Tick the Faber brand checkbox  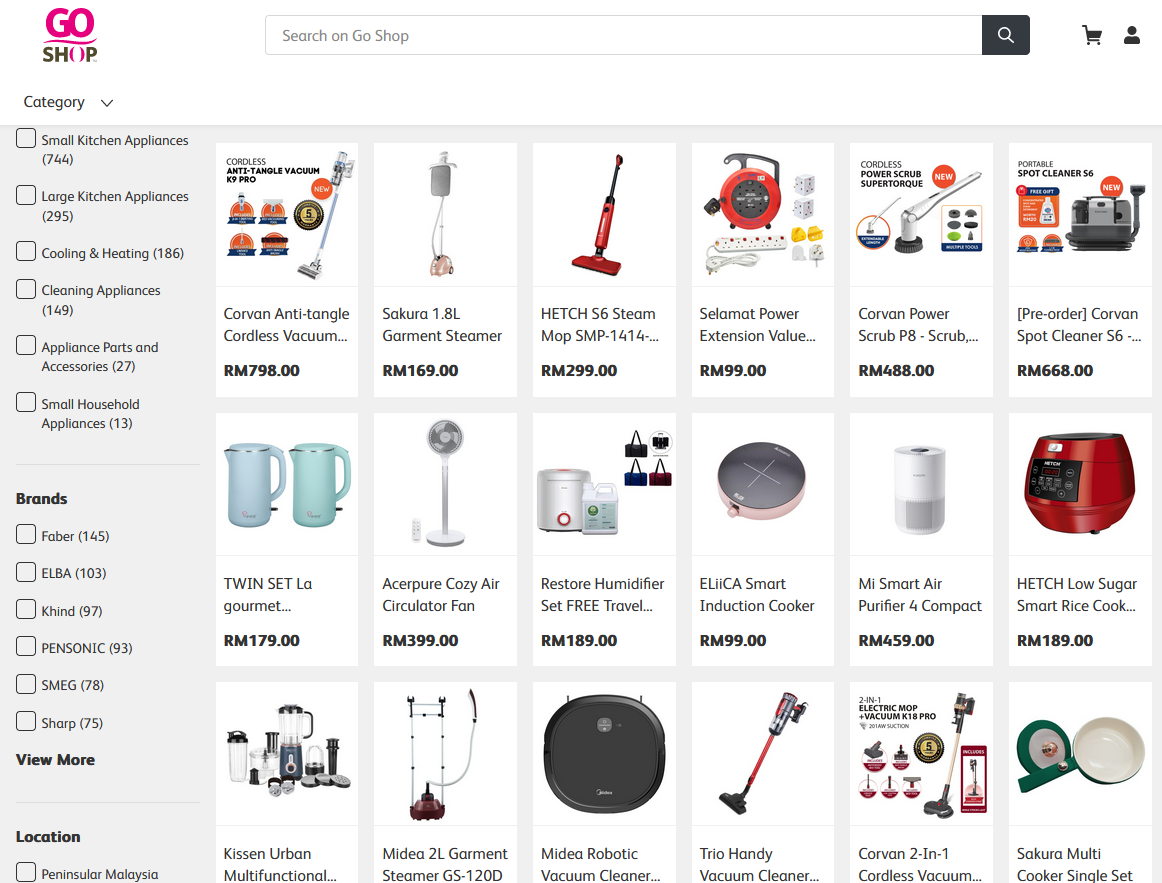click(x=26, y=535)
